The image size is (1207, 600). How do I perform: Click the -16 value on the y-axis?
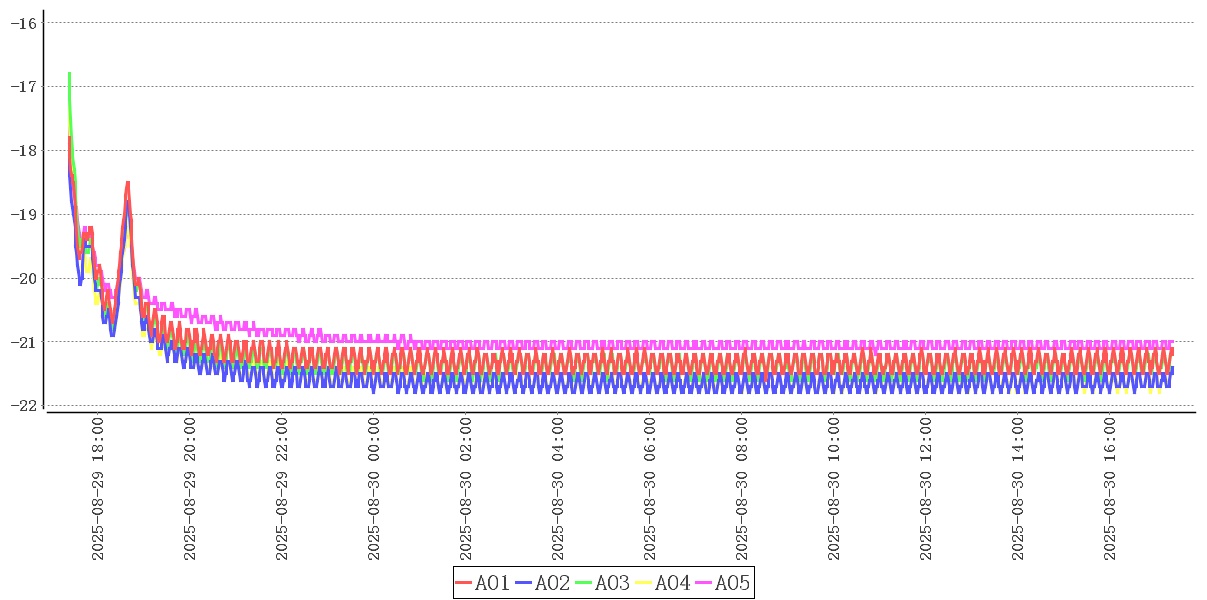click(x=24, y=22)
